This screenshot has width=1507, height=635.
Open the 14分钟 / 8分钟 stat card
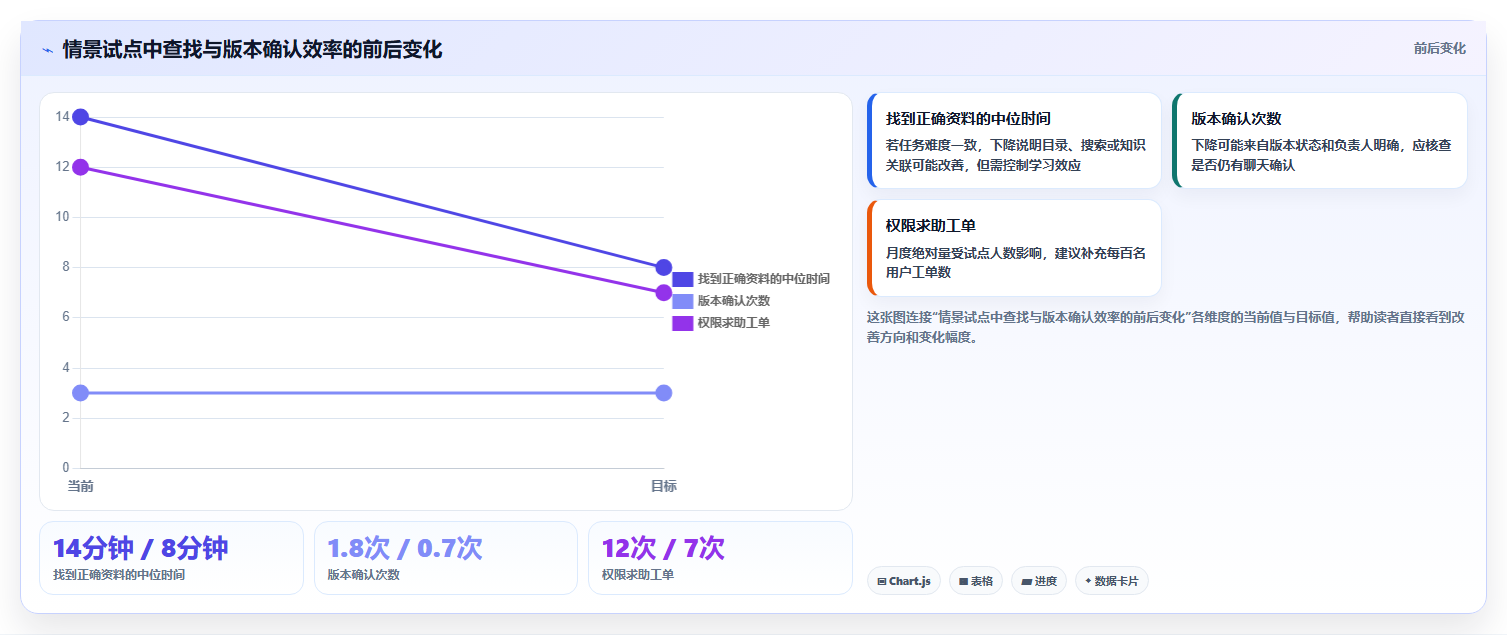[x=171, y=558]
